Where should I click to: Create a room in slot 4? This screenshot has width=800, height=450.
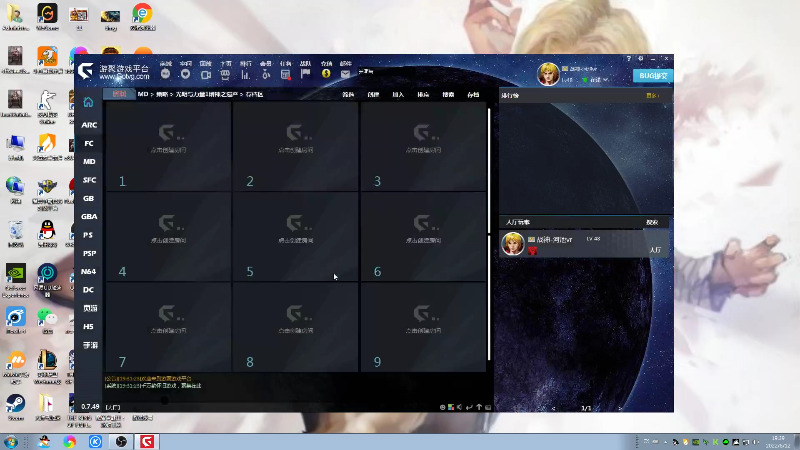169,236
